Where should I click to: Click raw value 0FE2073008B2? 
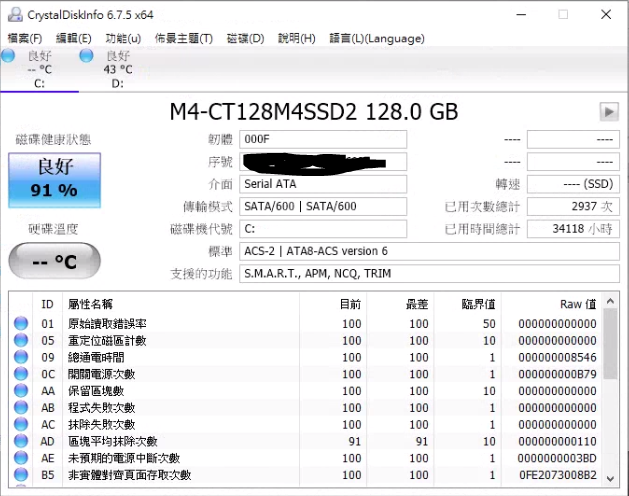click(x=558, y=475)
